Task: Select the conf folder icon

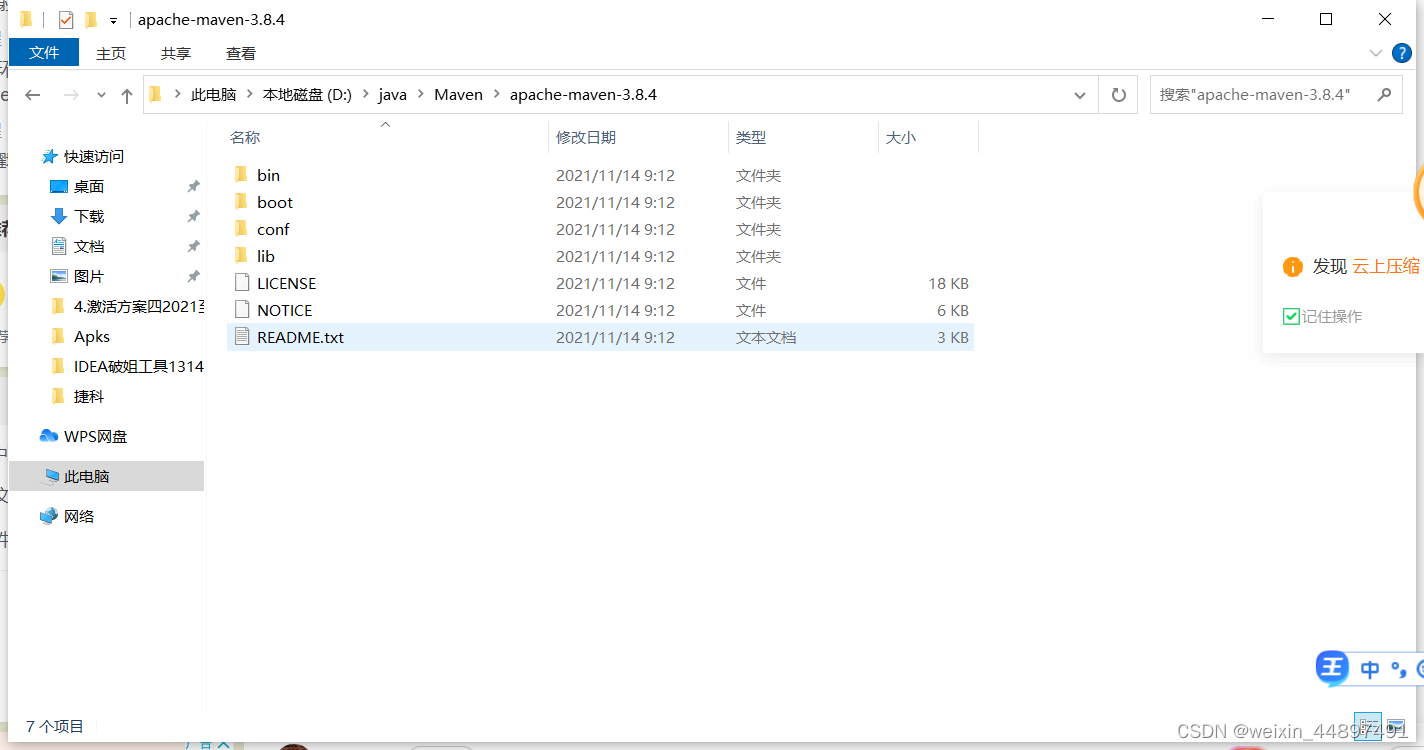Action: tap(241, 229)
